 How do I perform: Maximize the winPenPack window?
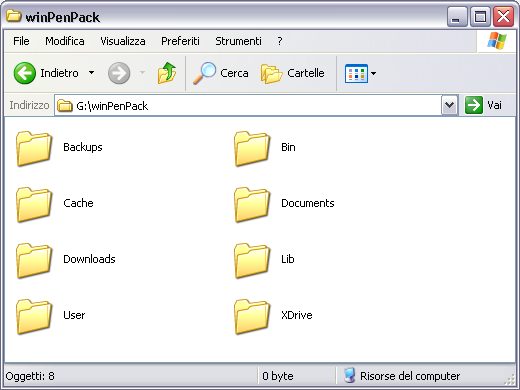(480, 16)
